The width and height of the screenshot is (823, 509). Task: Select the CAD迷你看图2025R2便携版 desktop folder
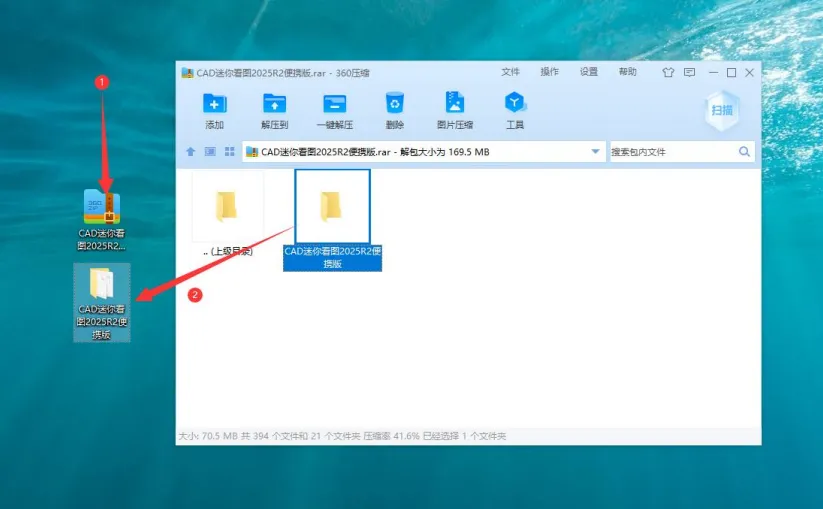click(x=102, y=303)
